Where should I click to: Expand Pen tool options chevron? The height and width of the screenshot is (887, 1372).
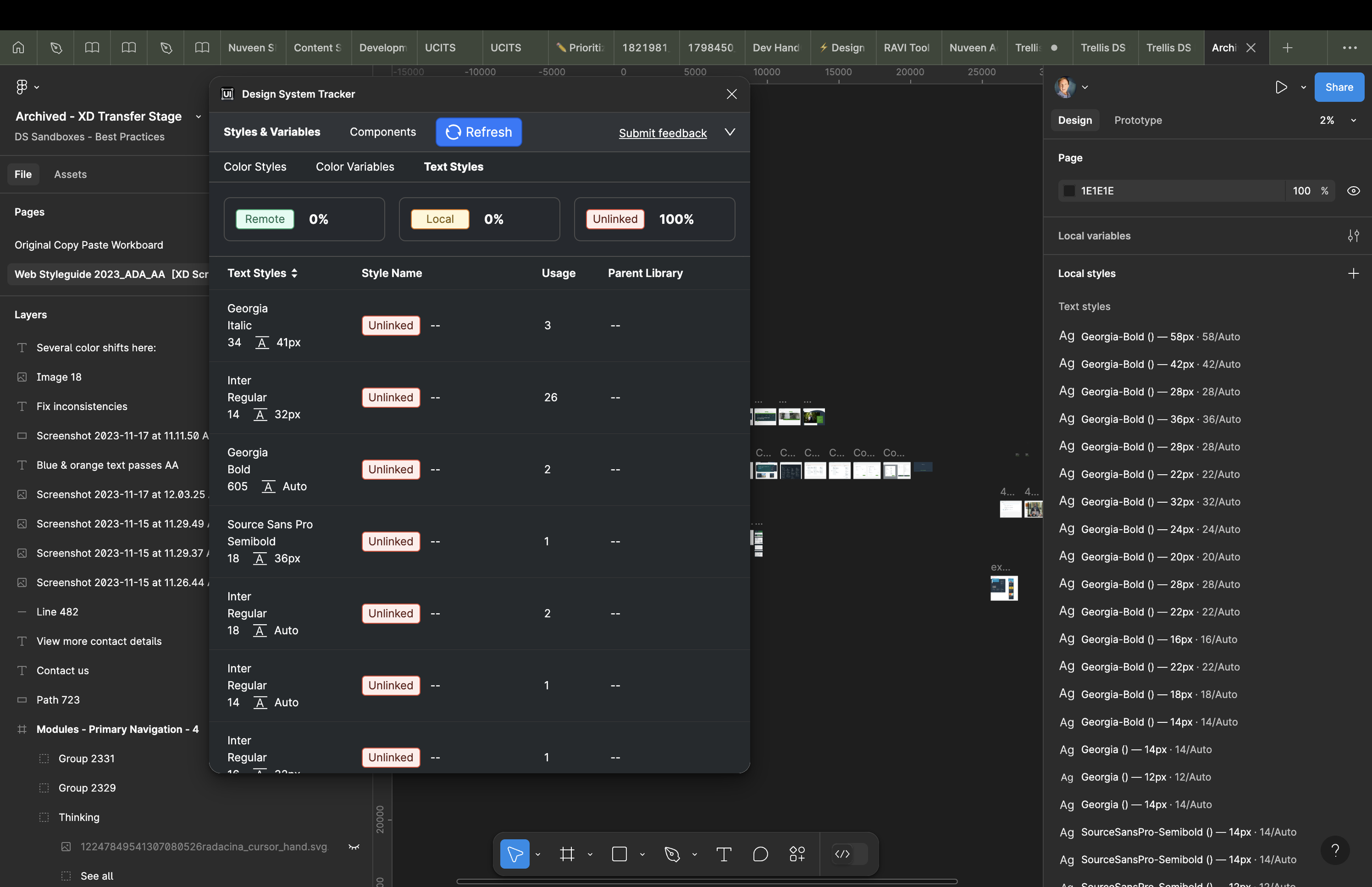(695, 854)
